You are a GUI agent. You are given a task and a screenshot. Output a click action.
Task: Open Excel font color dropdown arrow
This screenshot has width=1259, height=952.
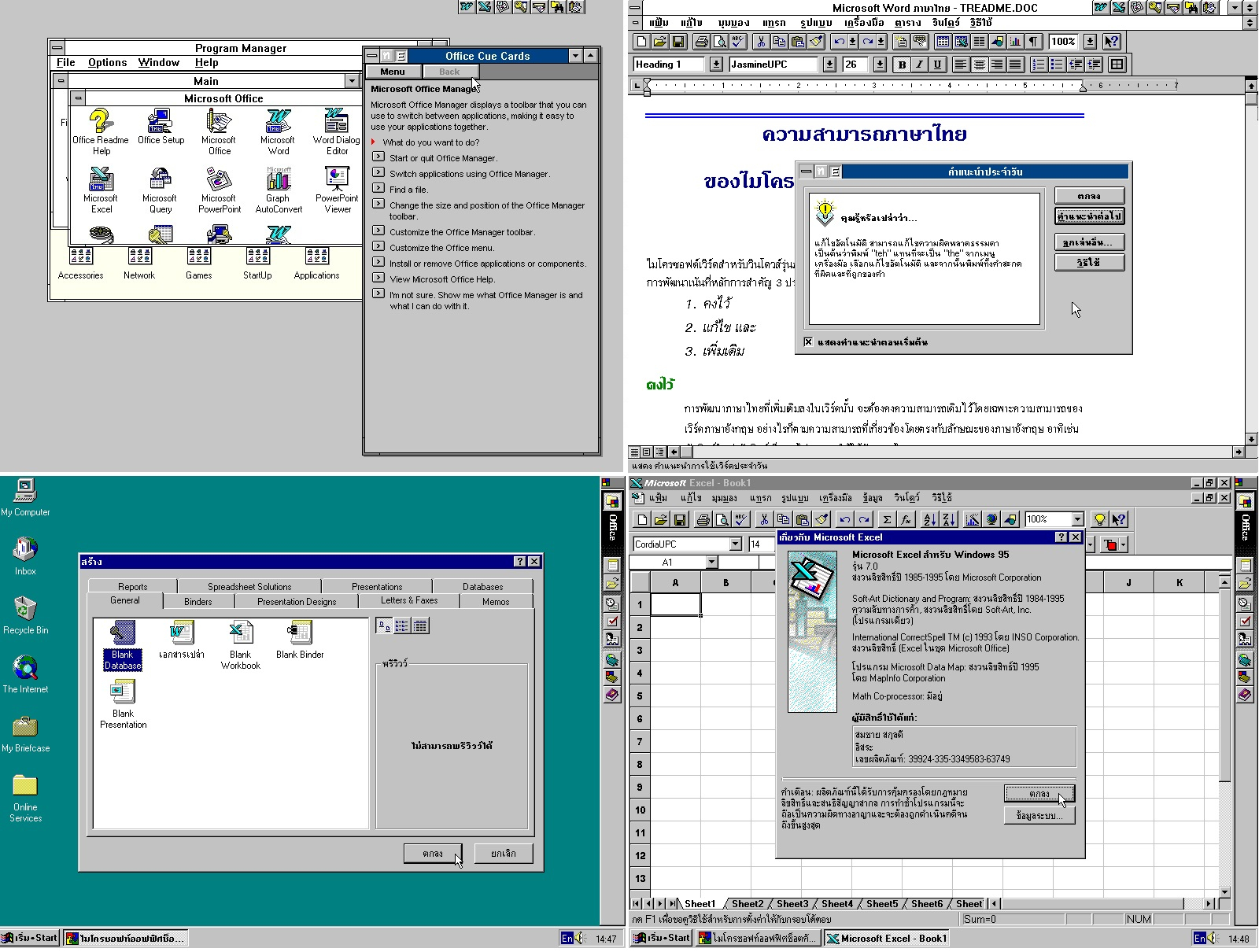[1123, 544]
